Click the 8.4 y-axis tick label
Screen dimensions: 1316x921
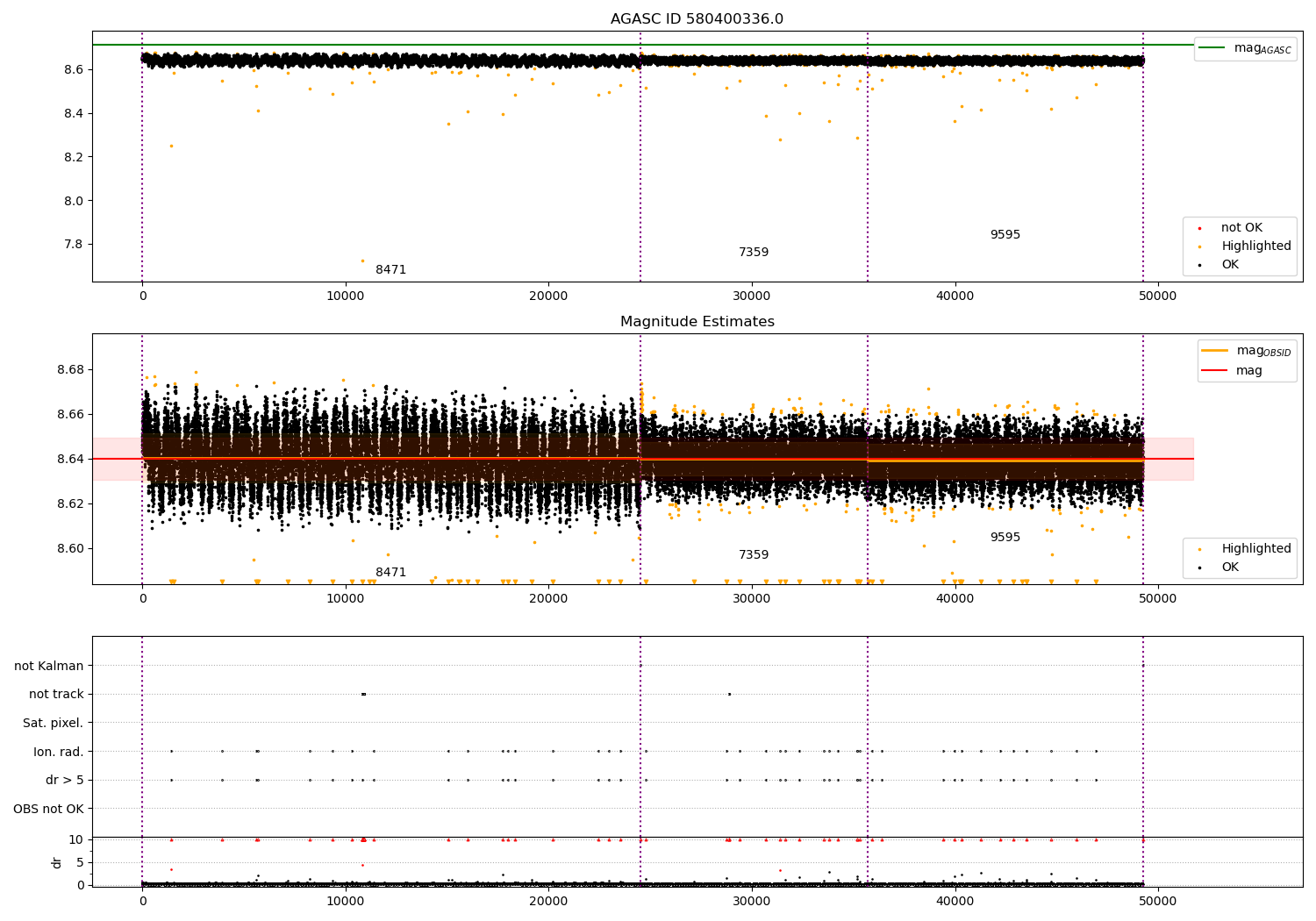(x=74, y=113)
